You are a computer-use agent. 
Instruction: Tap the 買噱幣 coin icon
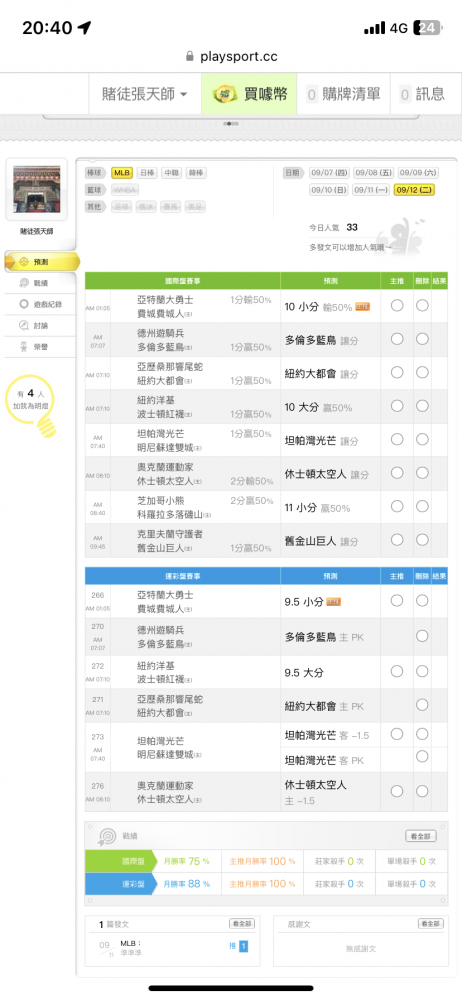(x=225, y=94)
